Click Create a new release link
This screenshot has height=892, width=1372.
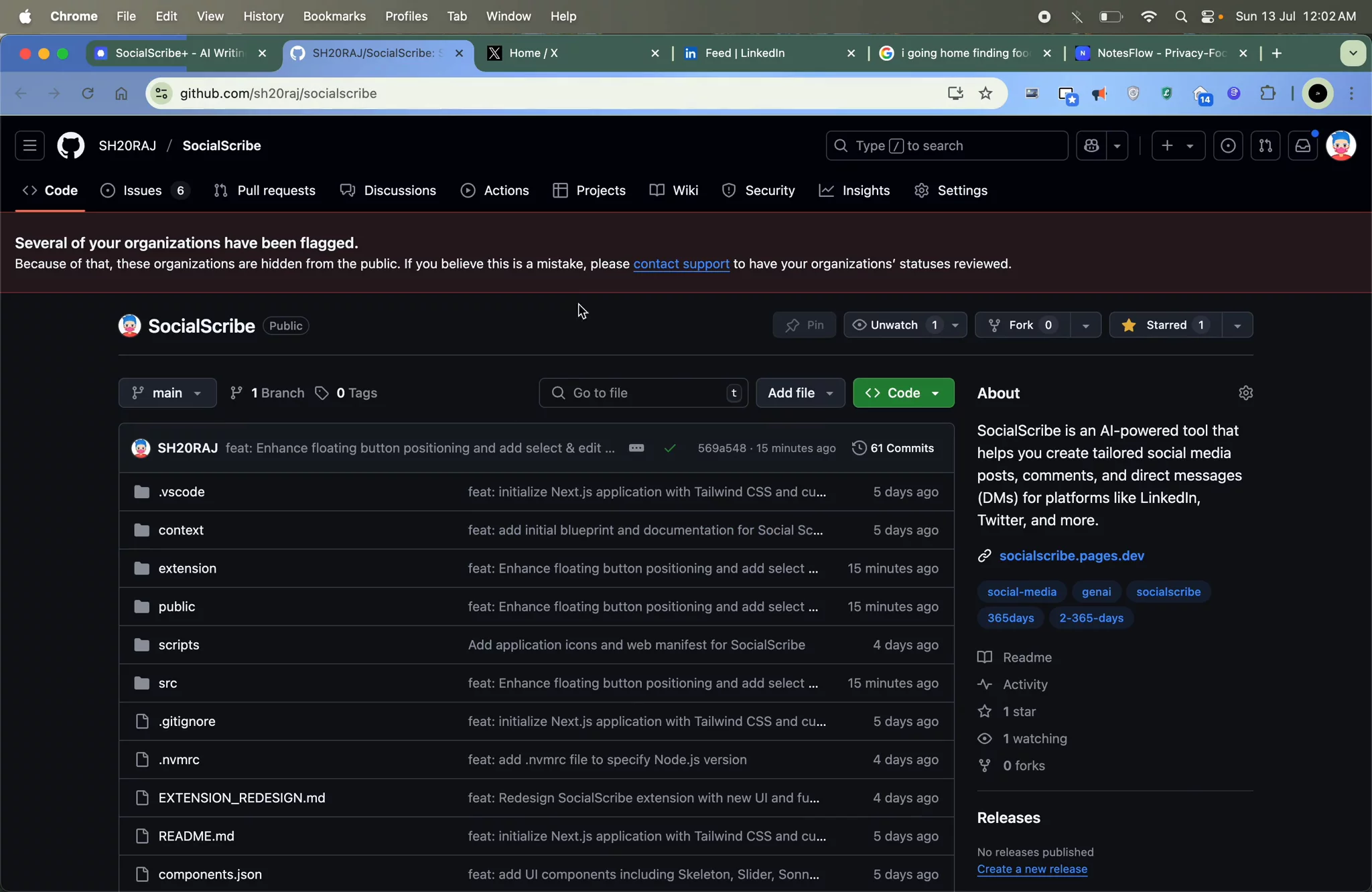(1032, 869)
